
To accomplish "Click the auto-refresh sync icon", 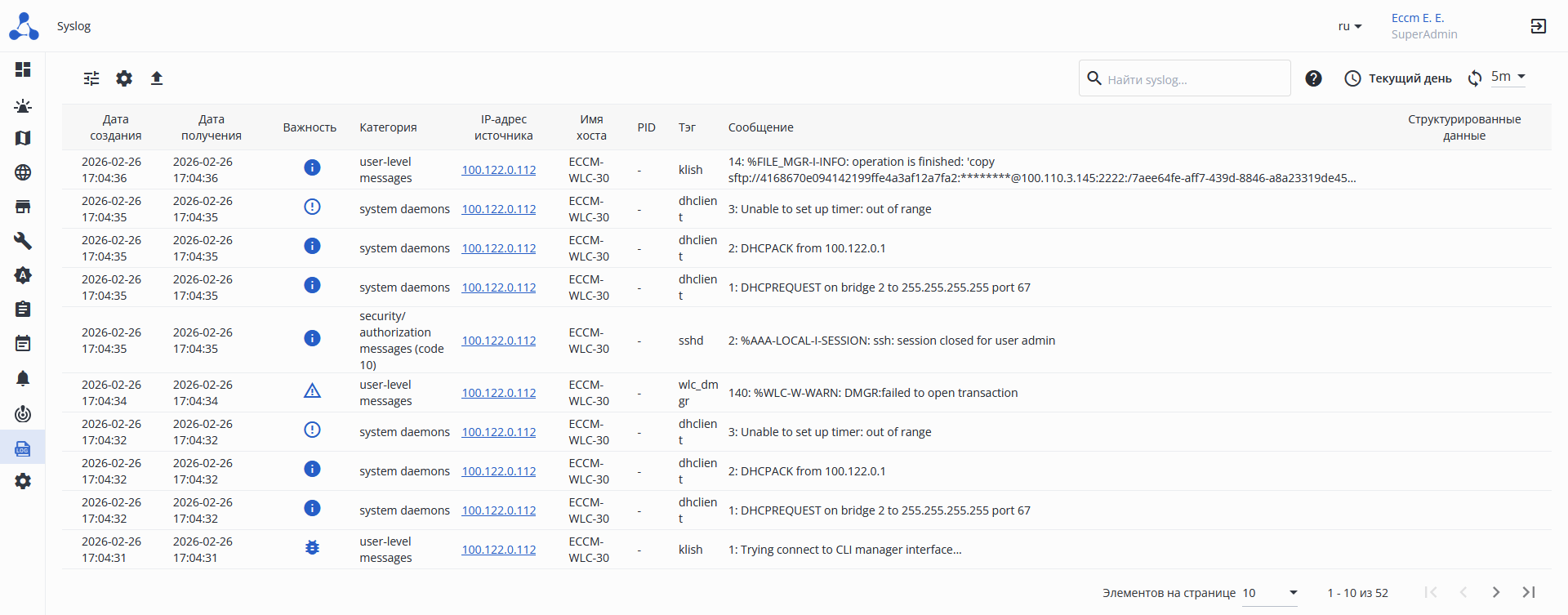I will click(x=1475, y=78).
